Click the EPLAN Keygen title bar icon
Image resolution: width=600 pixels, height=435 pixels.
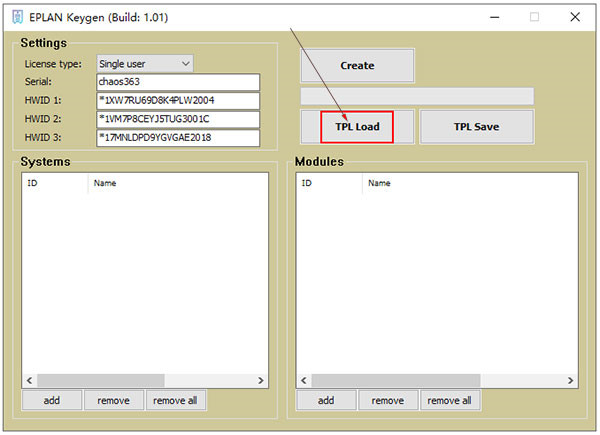point(17,17)
